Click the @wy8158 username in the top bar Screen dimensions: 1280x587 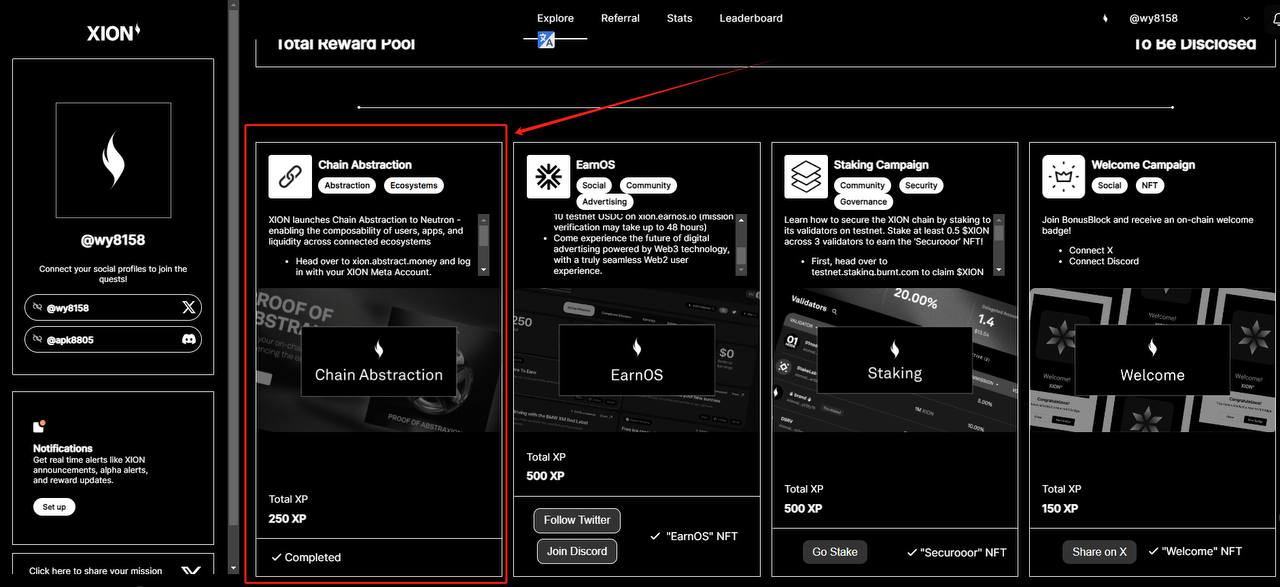(1151, 18)
